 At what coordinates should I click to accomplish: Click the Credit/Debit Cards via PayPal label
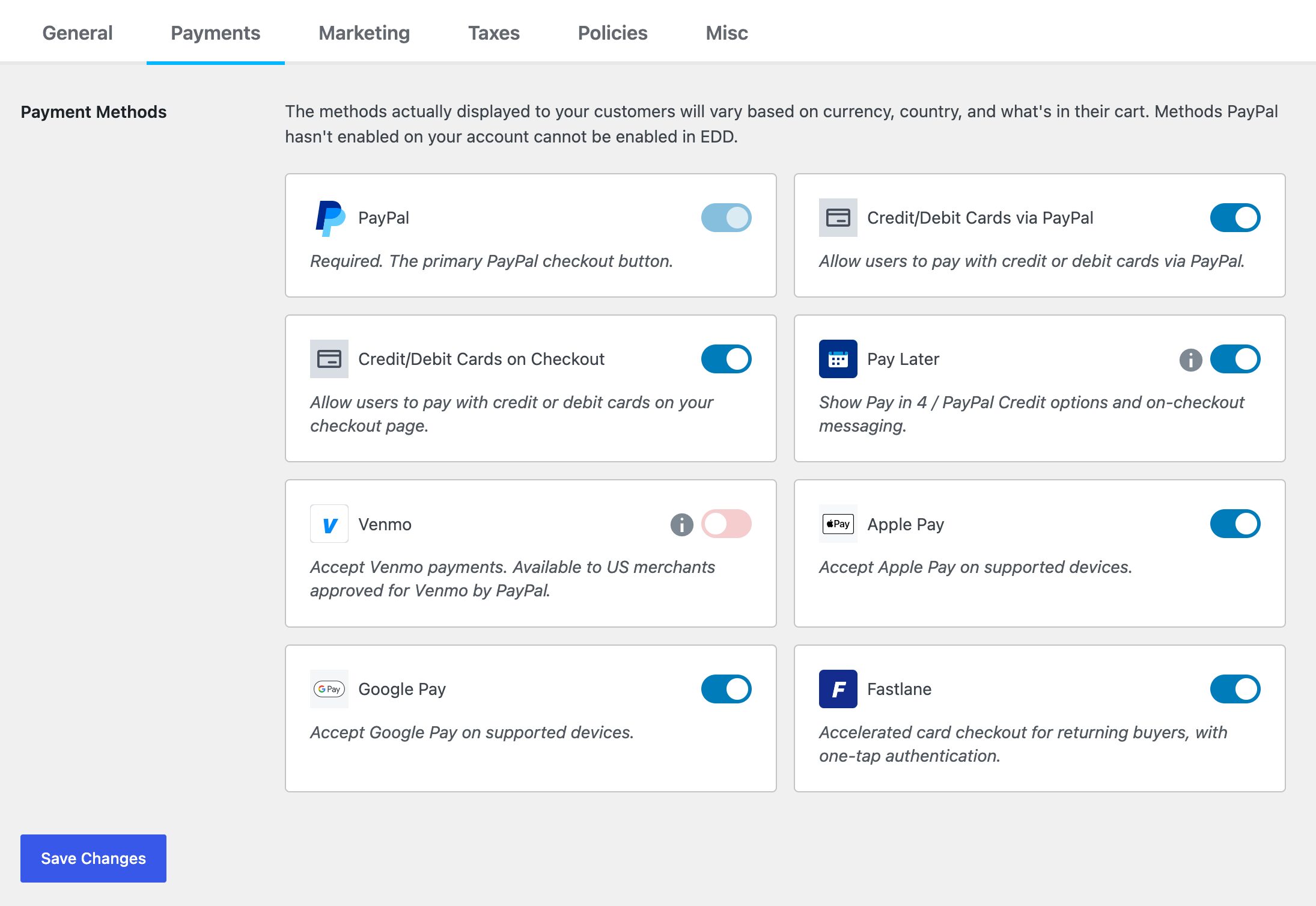[x=980, y=218]
